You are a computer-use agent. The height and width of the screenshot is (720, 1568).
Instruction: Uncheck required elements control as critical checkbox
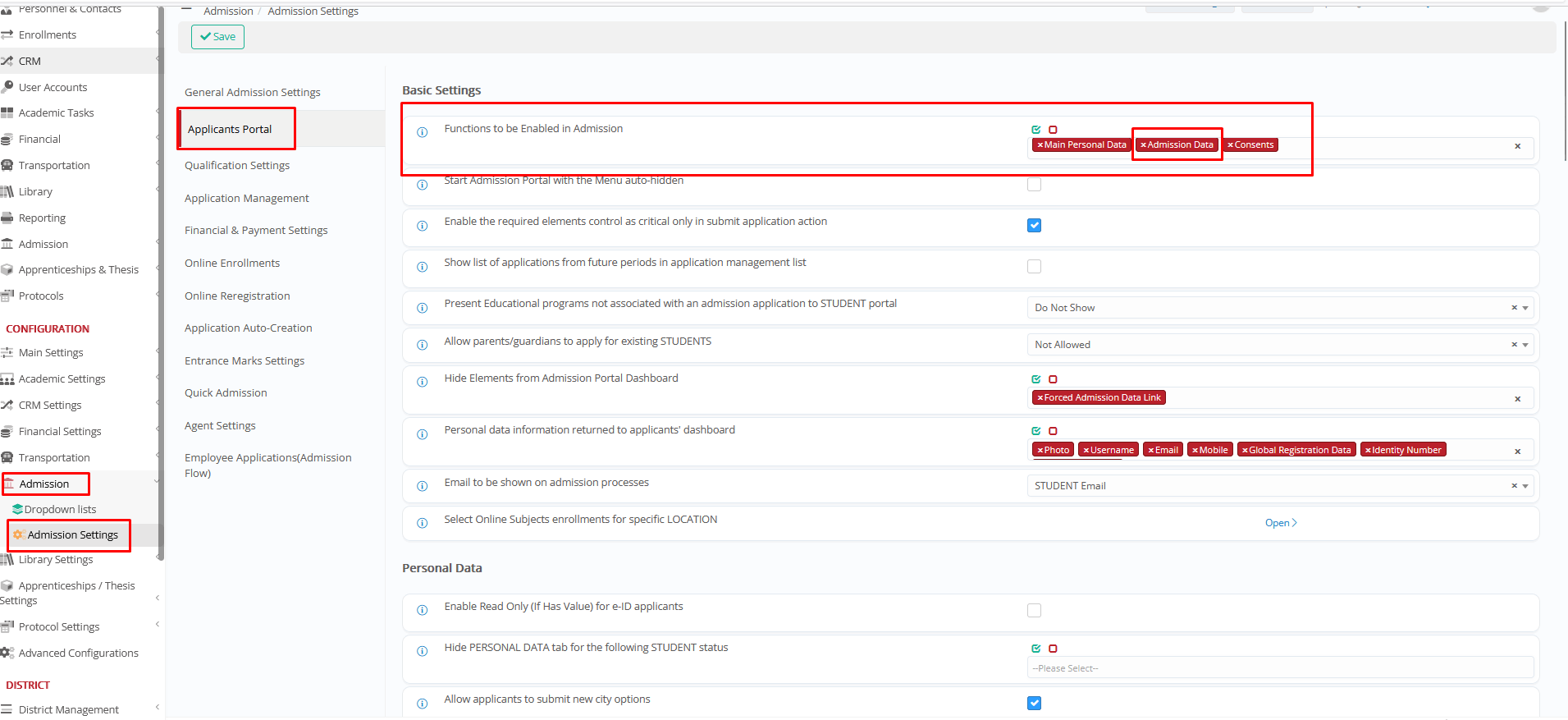[1034, 226]
